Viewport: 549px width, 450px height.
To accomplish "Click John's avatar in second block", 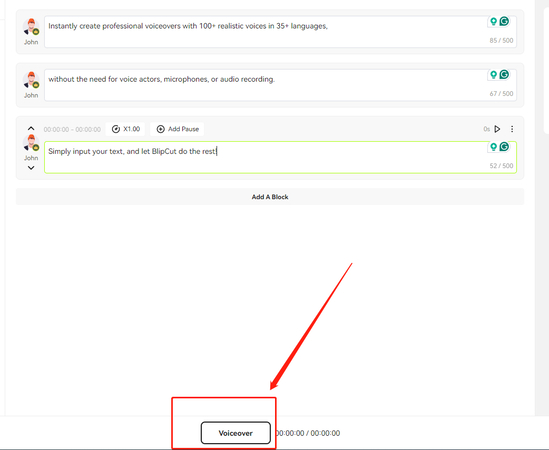I will (31, 80).
